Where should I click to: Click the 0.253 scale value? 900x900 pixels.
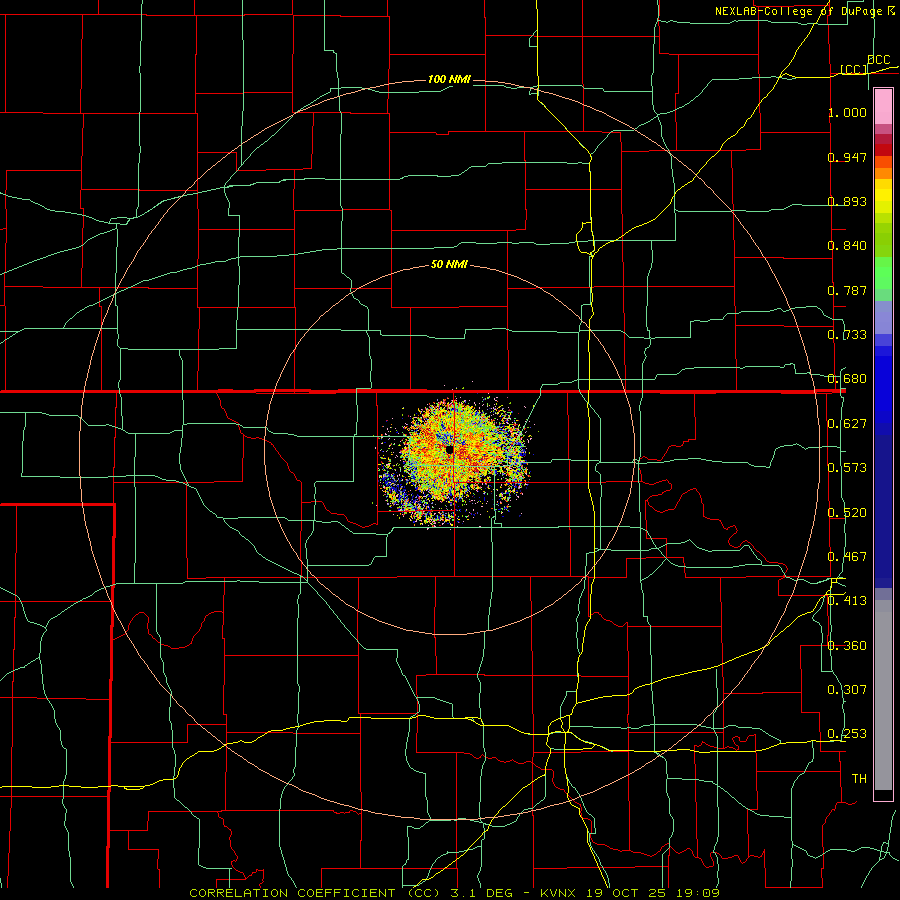coord(847,734)
